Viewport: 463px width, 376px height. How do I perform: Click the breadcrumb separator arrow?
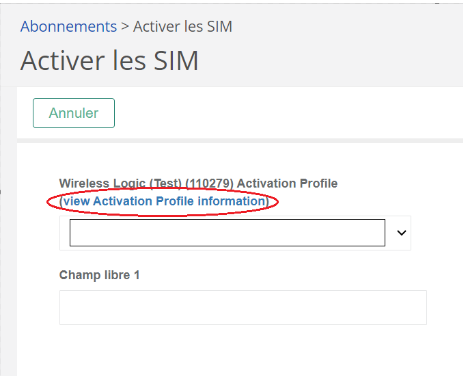125,27
